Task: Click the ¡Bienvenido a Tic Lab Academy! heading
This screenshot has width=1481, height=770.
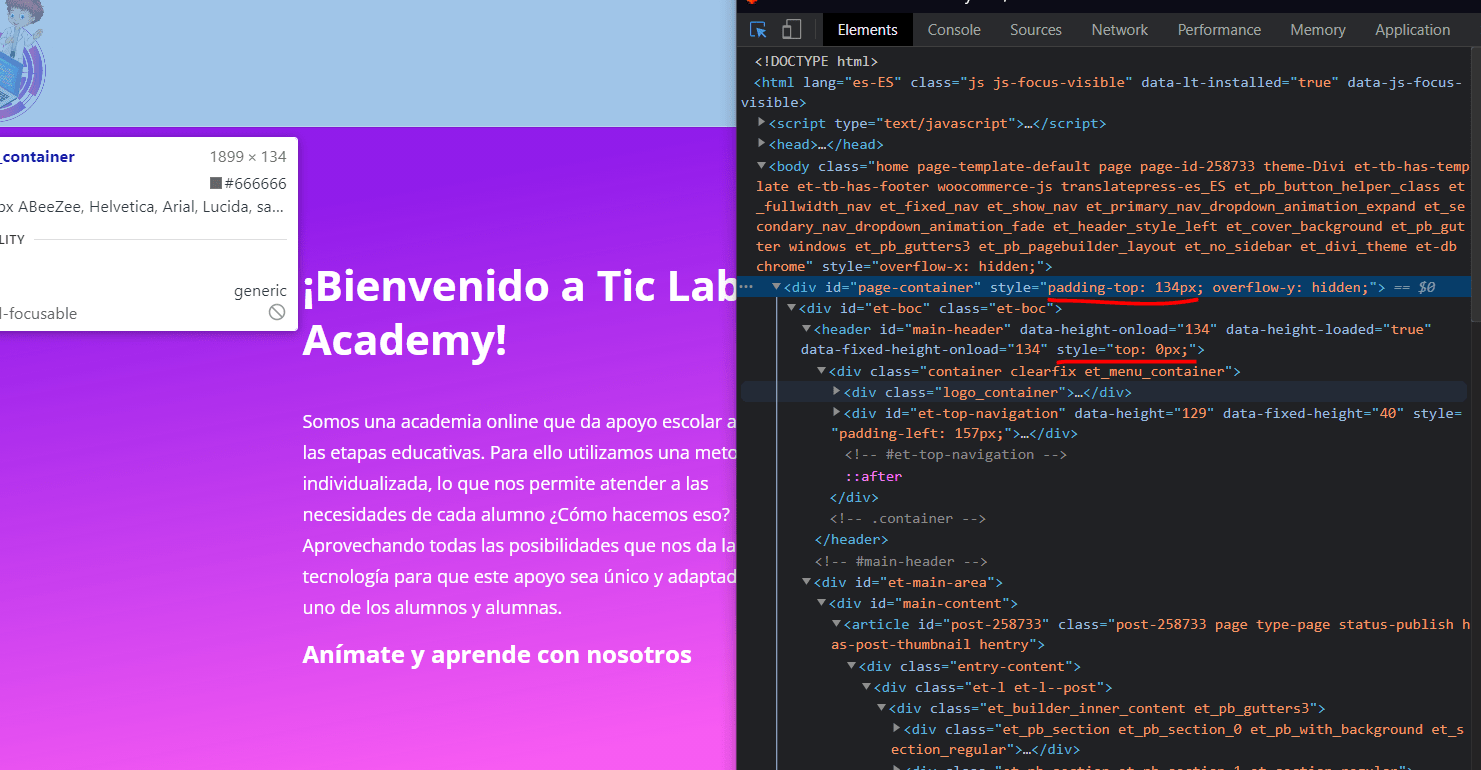Action: (x=520, y=314)
